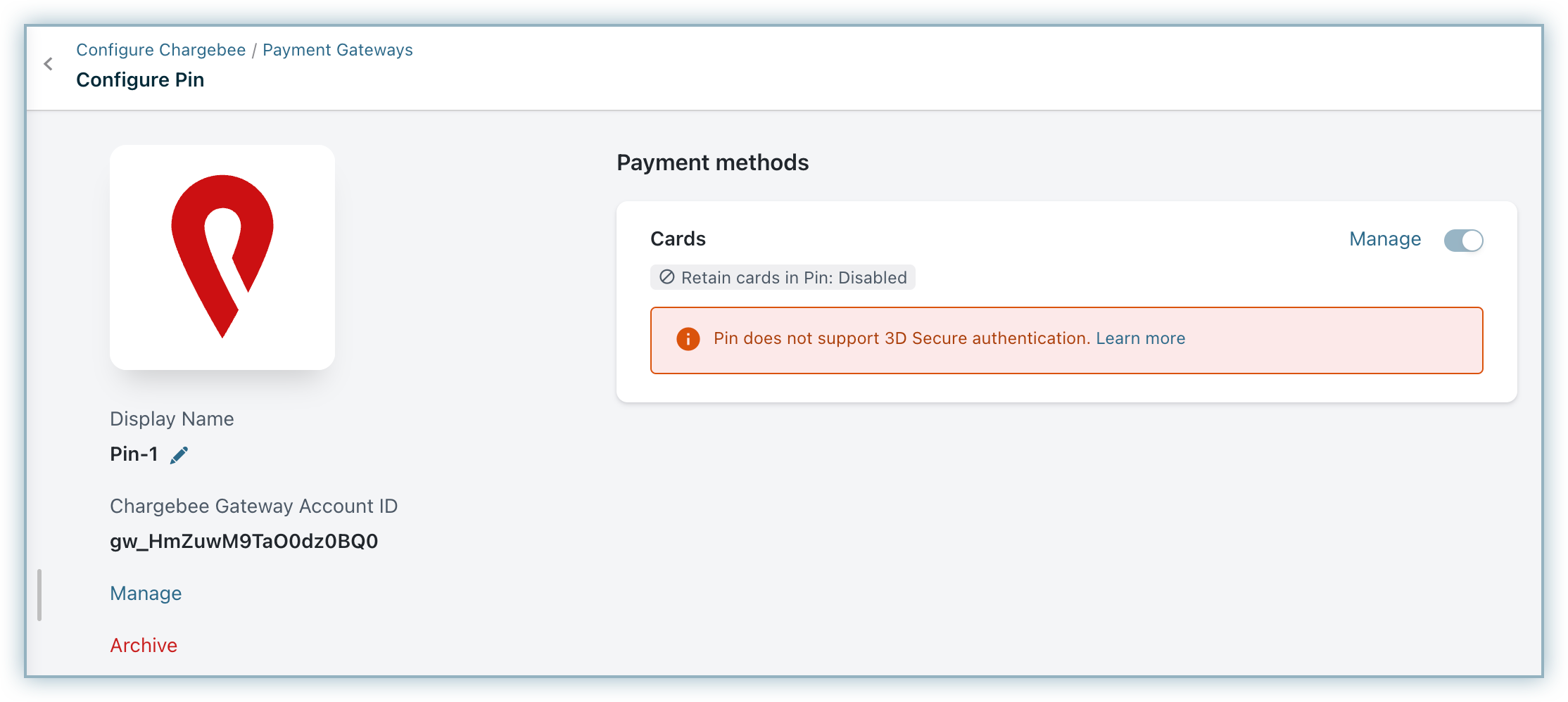Archive the Pin gateway
1568x702 pixels.
click(144, 646)
